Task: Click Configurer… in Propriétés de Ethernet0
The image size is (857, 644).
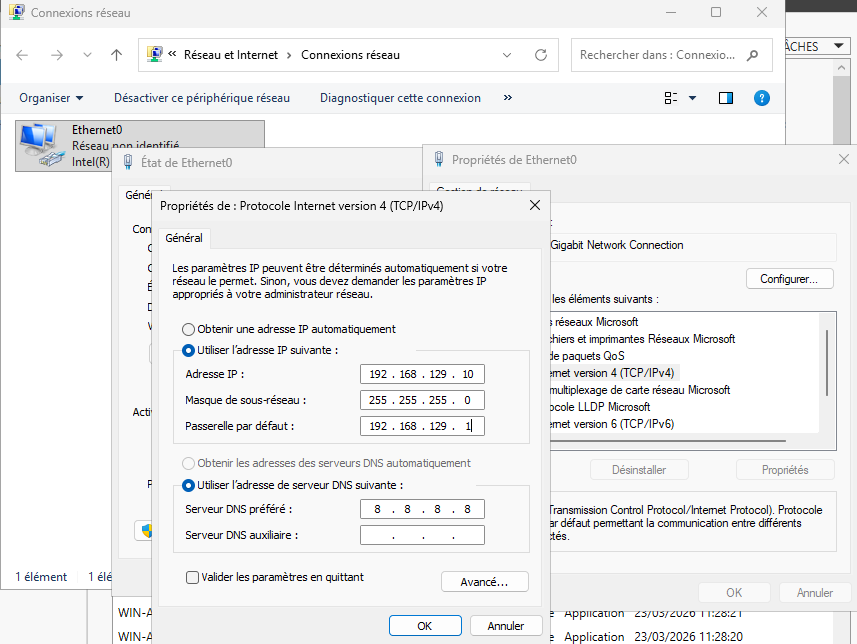Action: click(x=789, y=279)
